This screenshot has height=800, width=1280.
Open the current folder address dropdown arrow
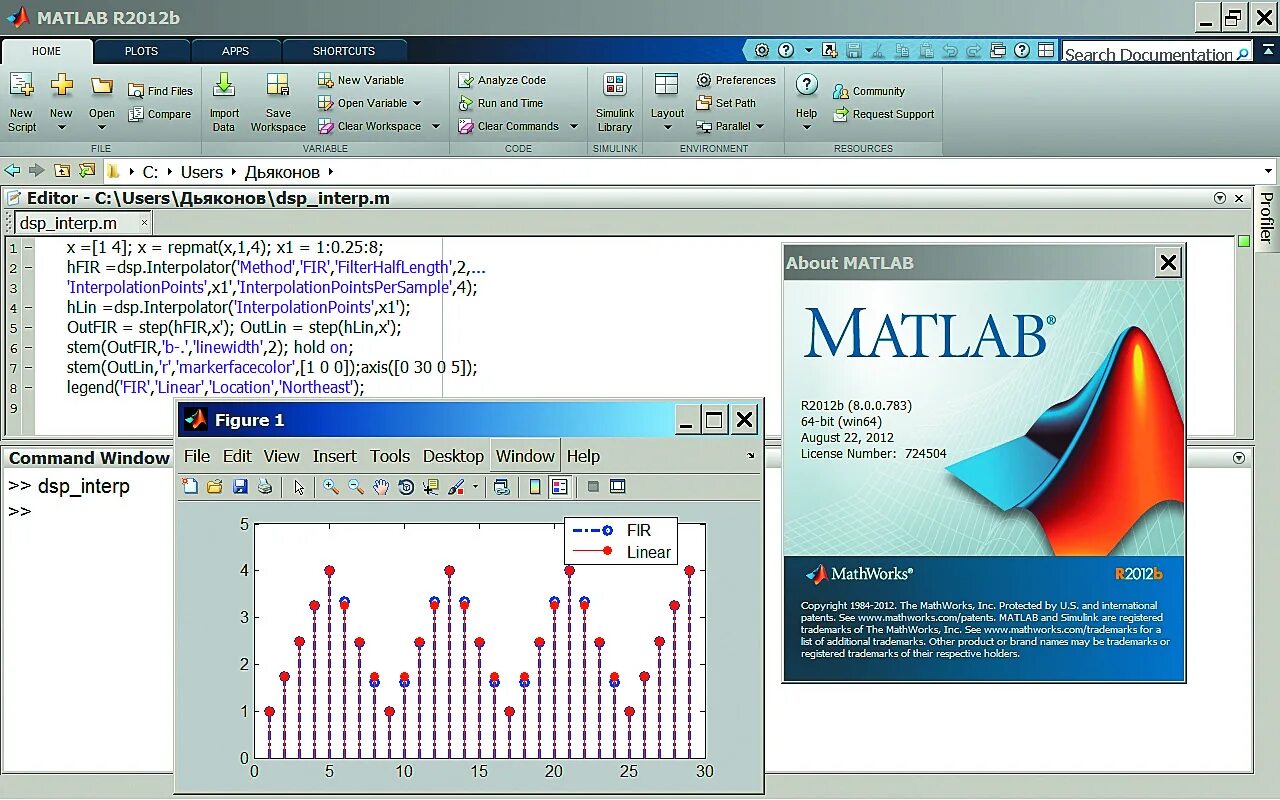tap(1268, 172)
